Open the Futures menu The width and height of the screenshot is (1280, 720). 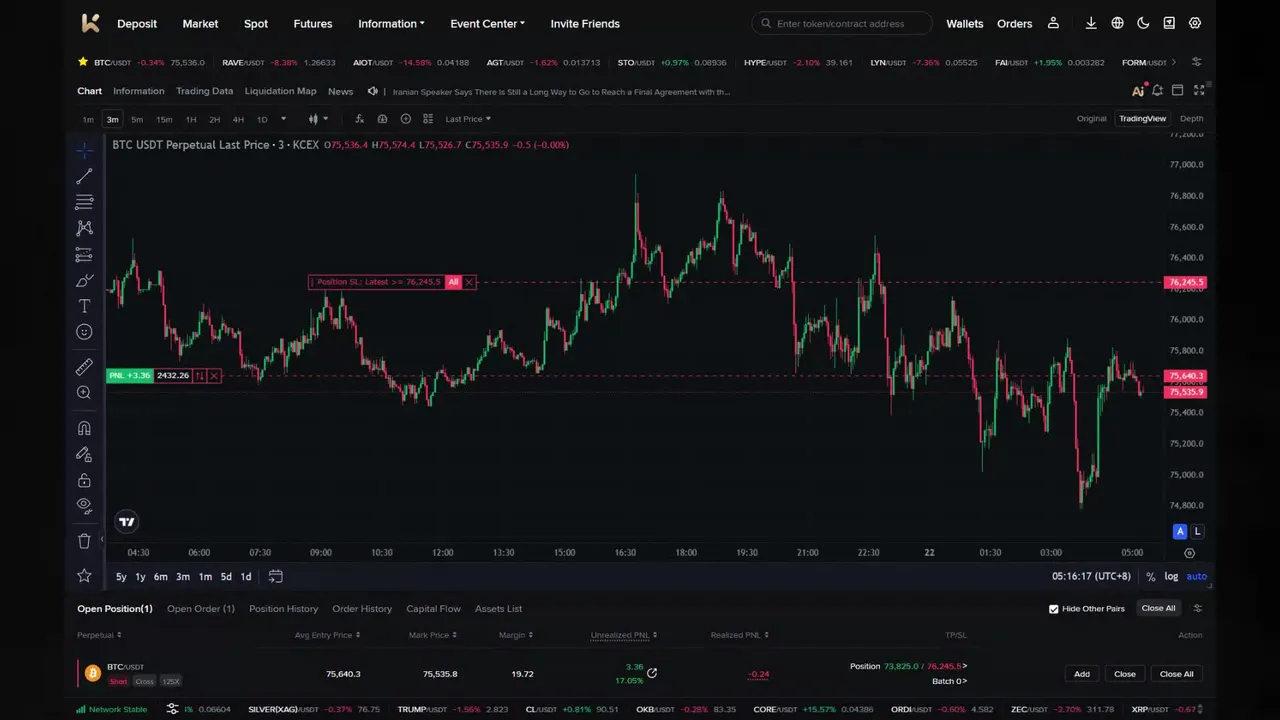tap(313, 23)
